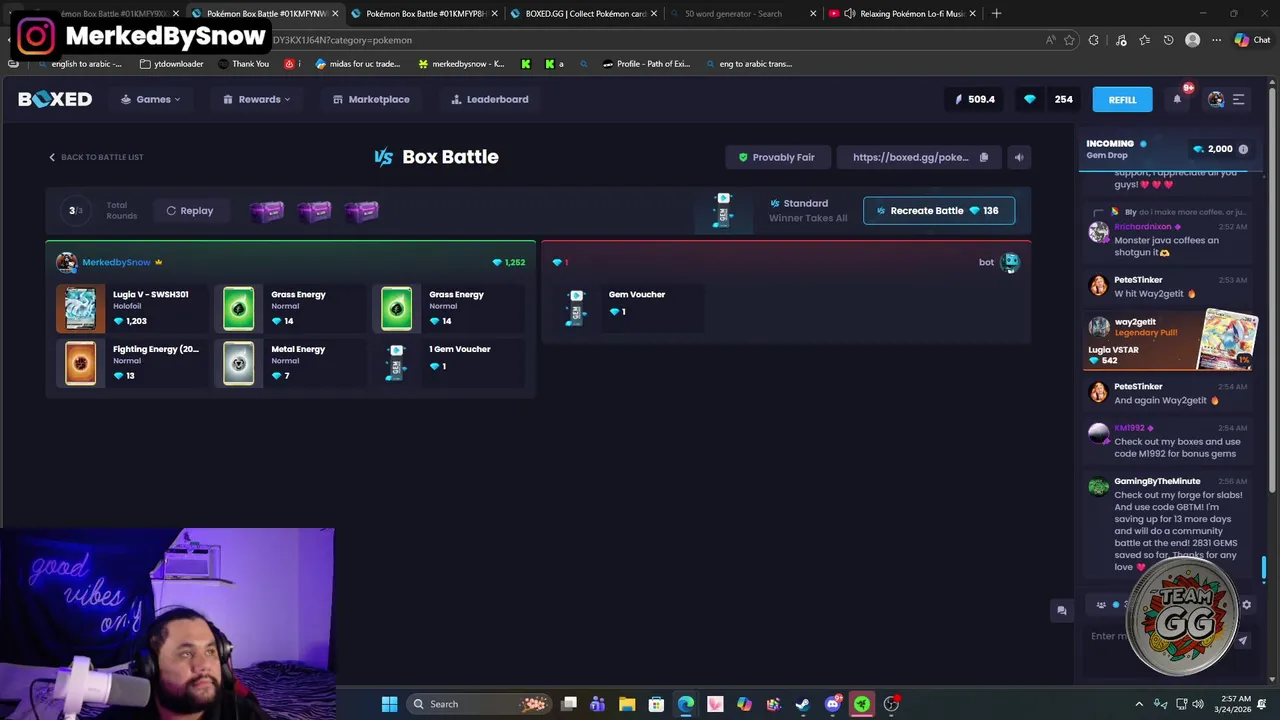Click KM1992's username in chat
Image resolution: width=1280 pixels, height=720 pixels.
pos(1129,428)
